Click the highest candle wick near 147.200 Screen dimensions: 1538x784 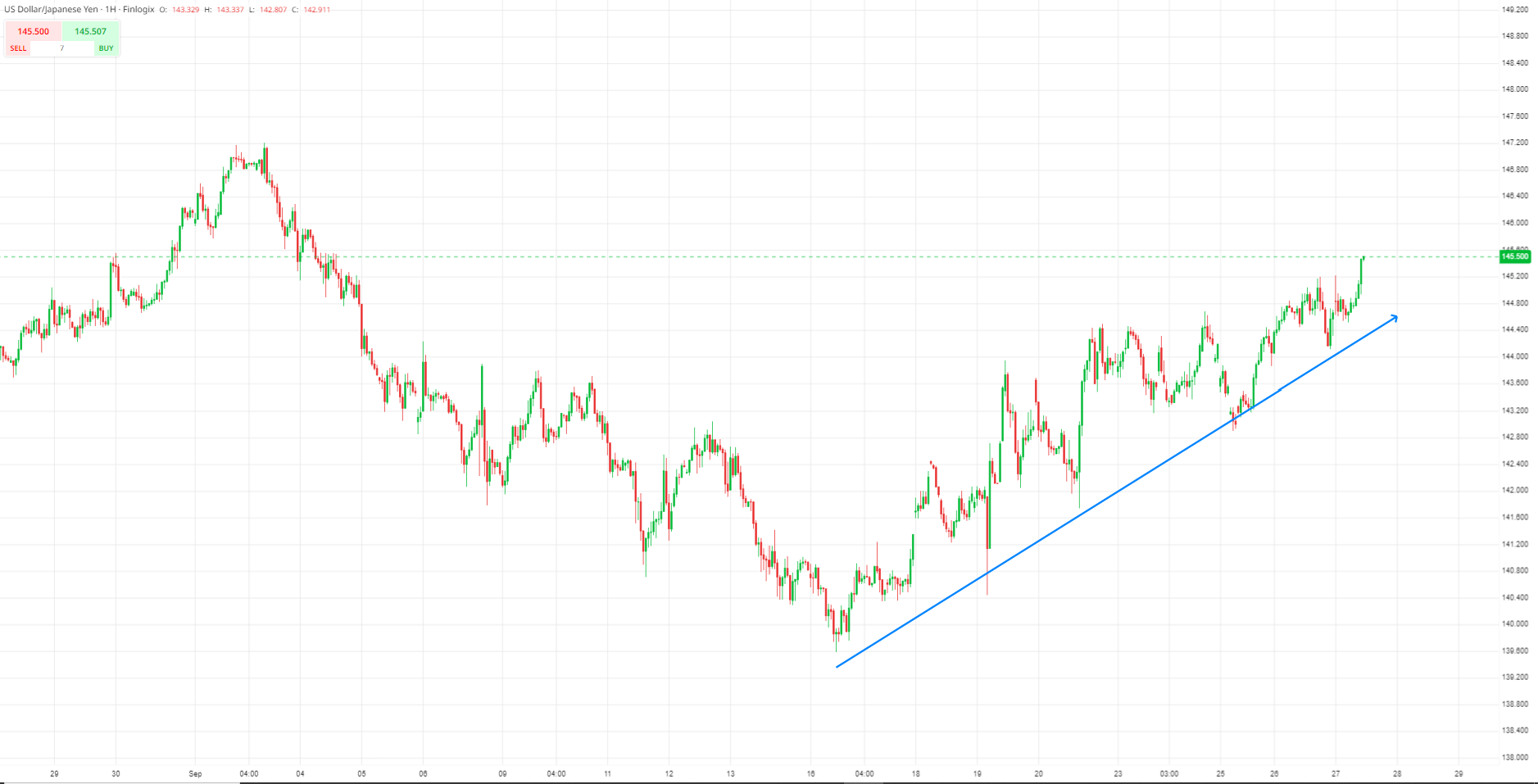[265, 147]
